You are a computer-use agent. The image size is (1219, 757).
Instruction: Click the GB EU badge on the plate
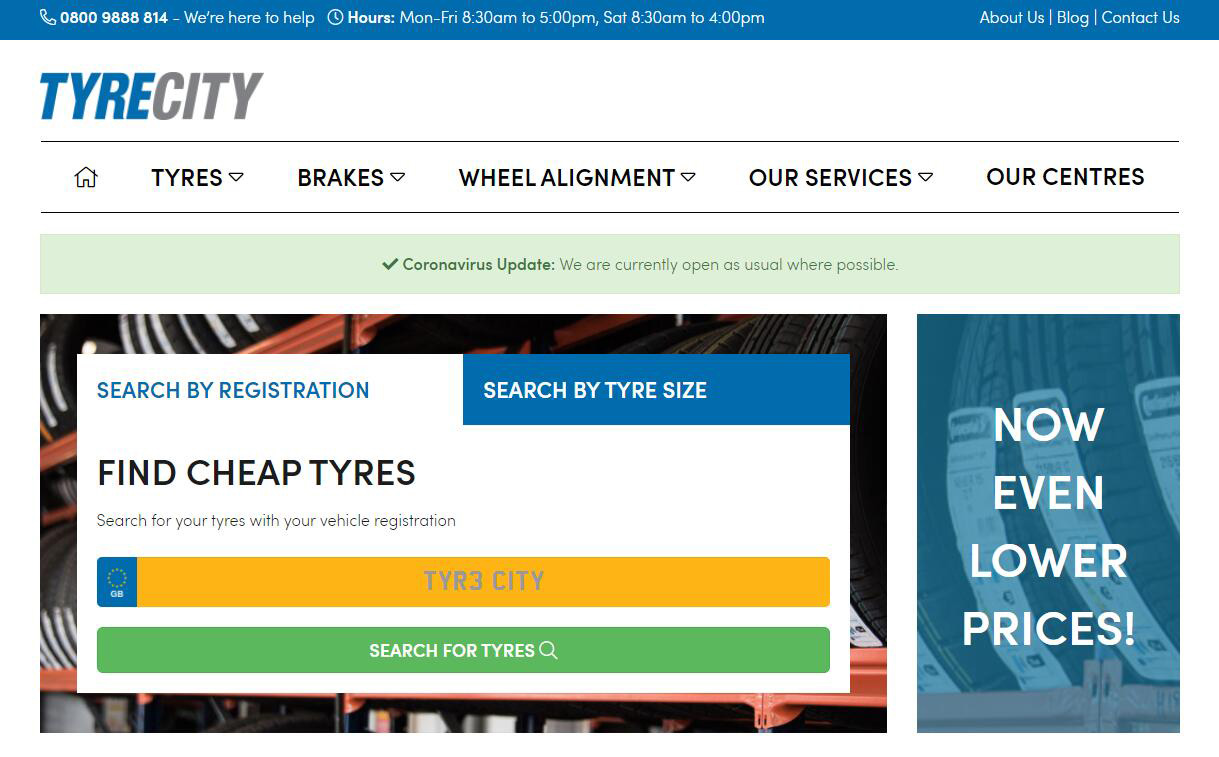(x=117, y=582)
